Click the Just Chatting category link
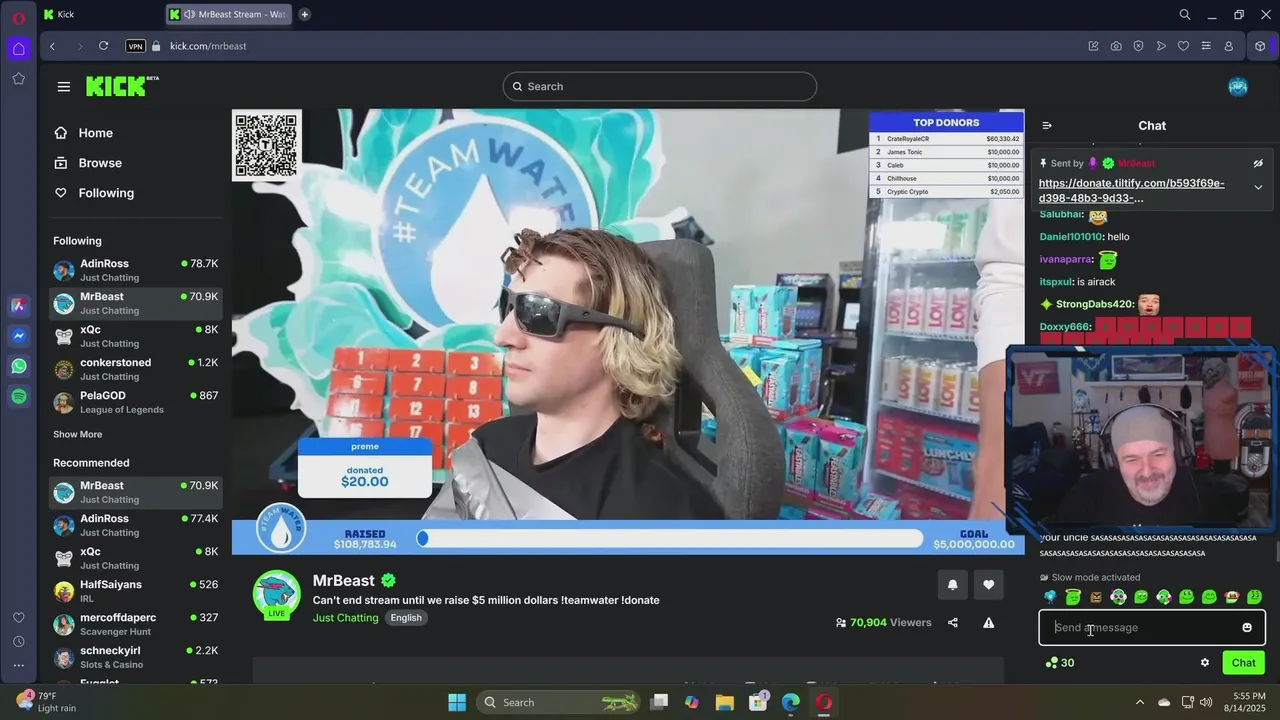Viewport: 1280px width, 720px height. tap(346, 618)
